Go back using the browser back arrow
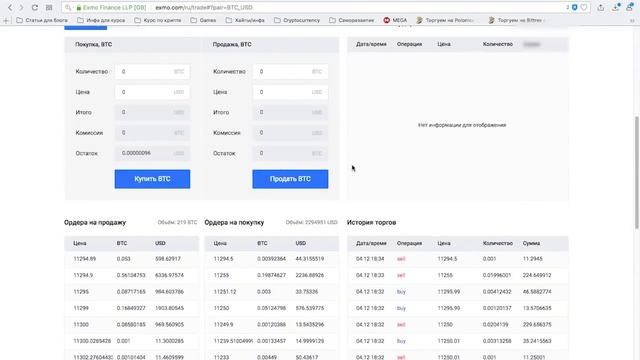 click(10, 7)
